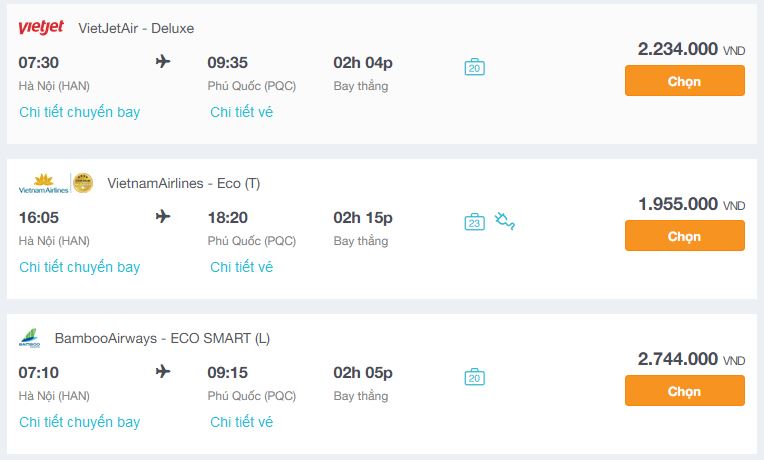Choose the VietJetAir Deluxe flight for 2.234.000
The image size is (764, 460).
(685, 81)
